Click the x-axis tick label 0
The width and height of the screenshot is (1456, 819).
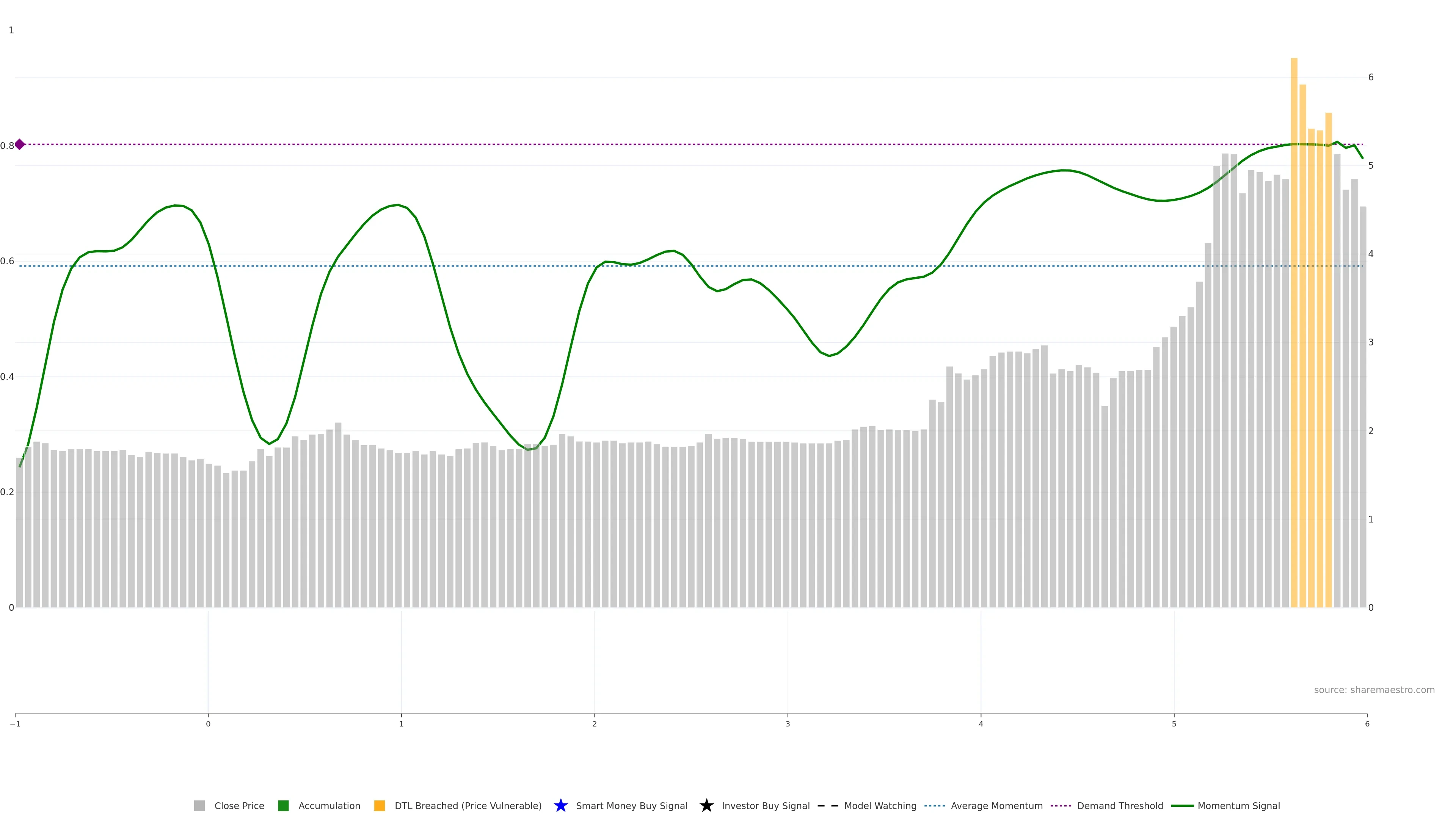(208, 724)
